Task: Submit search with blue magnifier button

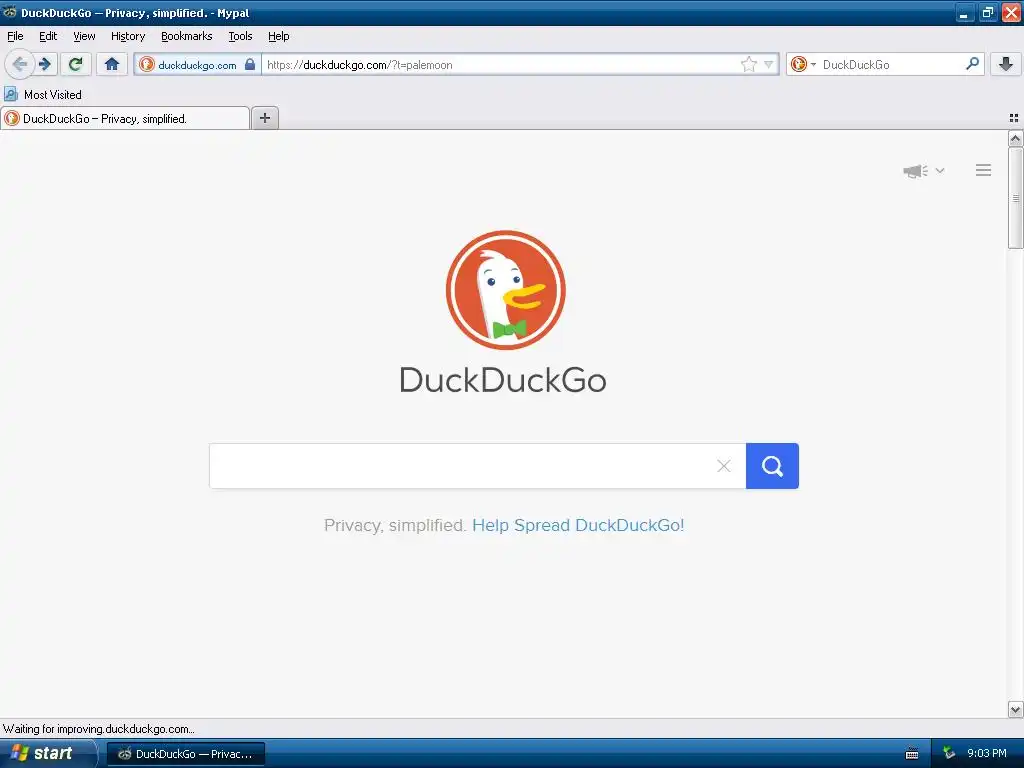Action: [772, 466]
